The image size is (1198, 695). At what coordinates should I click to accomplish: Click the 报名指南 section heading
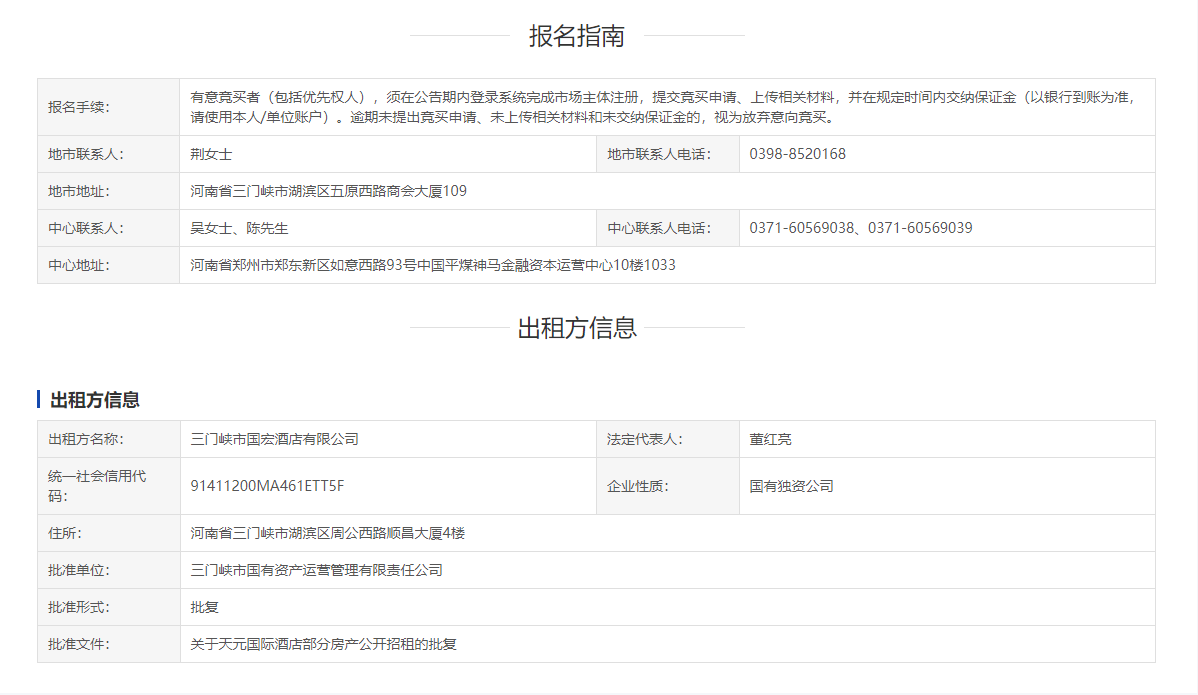[577, 36]
